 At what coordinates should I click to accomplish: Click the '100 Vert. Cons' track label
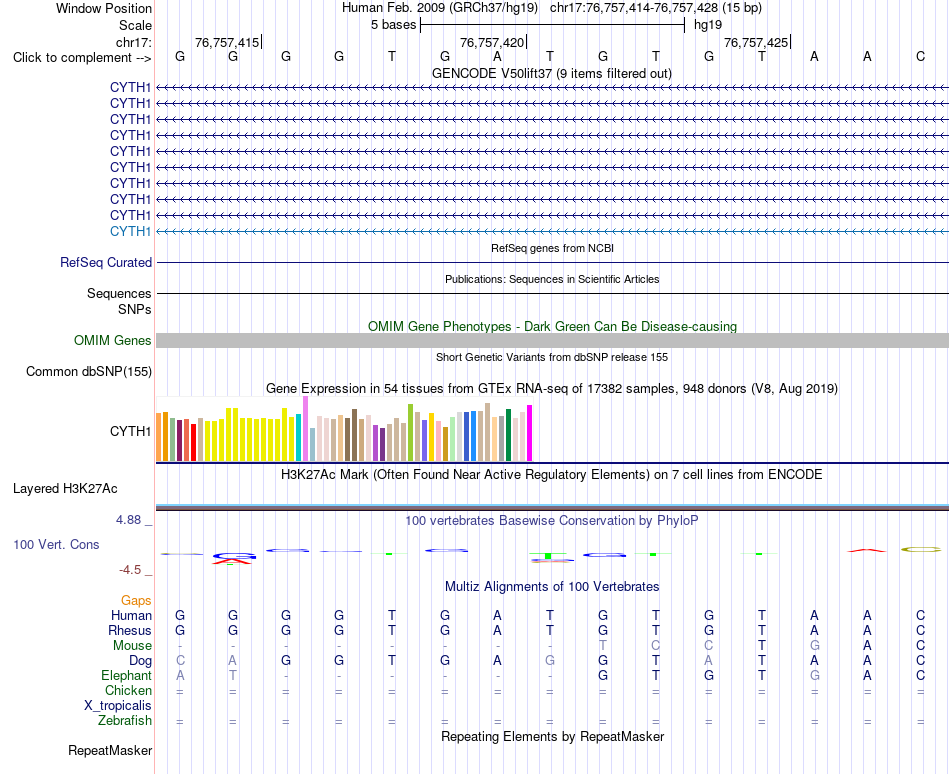pyautogui.click(x=56, y=544)
